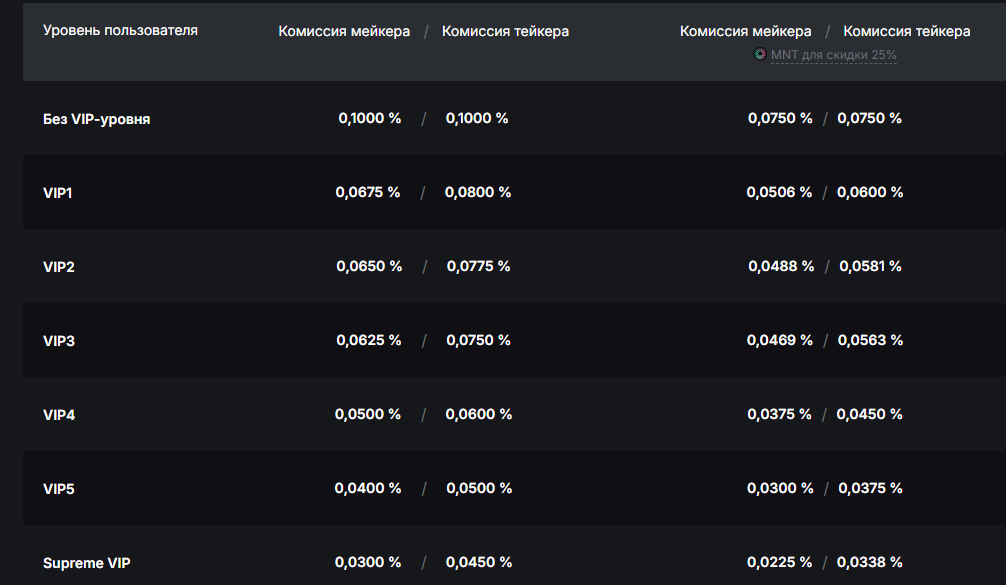Select the 'Без VIP-уровня' row label
This screenshot has height=585, width=1006.
(97, 119)
